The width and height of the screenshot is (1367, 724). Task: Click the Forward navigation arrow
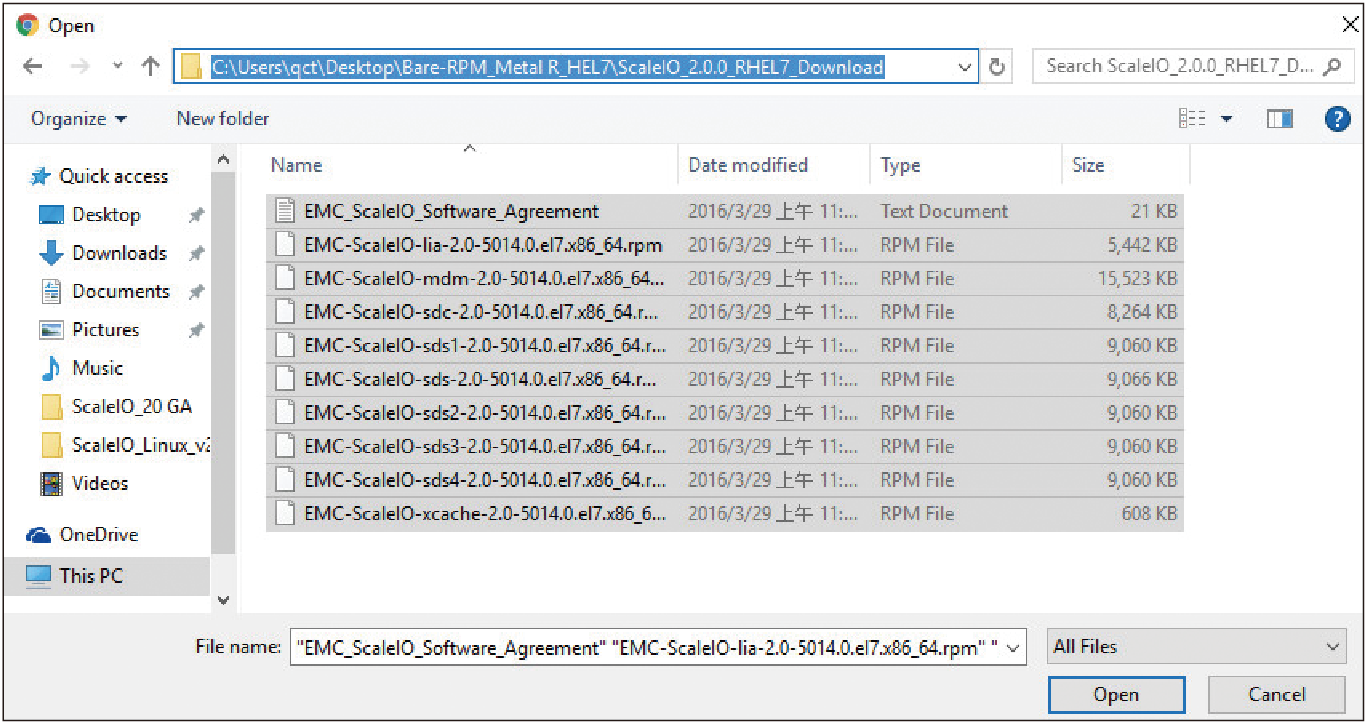click(80, 67)
